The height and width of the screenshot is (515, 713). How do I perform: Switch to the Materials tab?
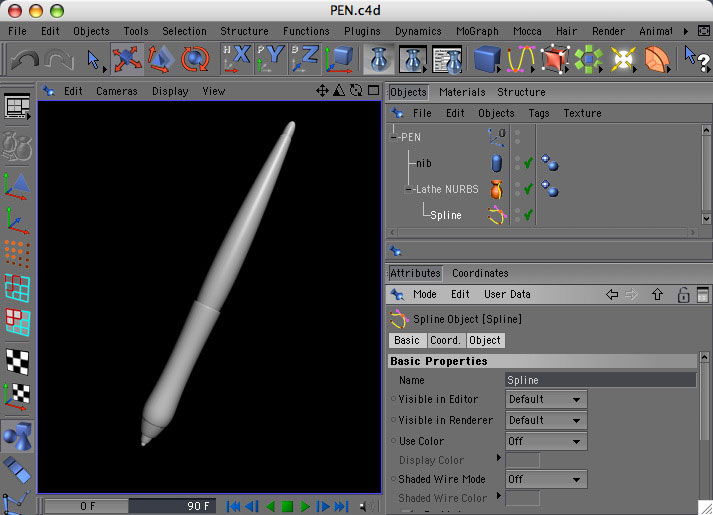point(462,92)
